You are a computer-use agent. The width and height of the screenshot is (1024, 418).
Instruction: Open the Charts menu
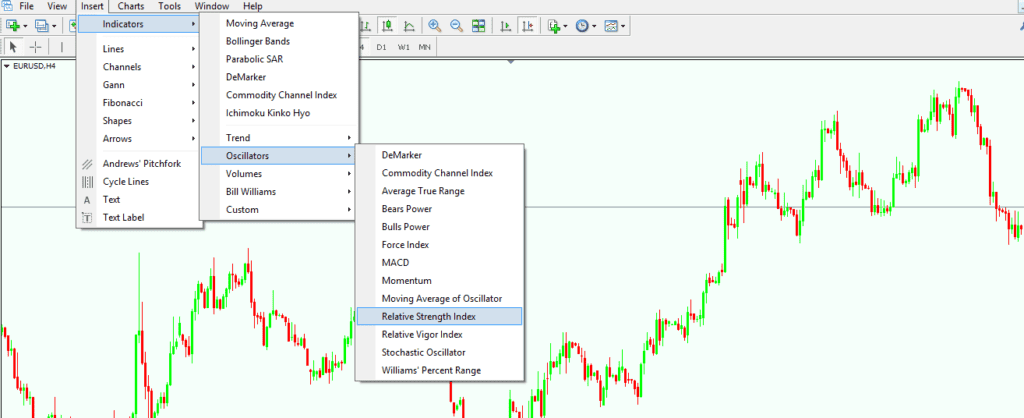tap(130, 6)
